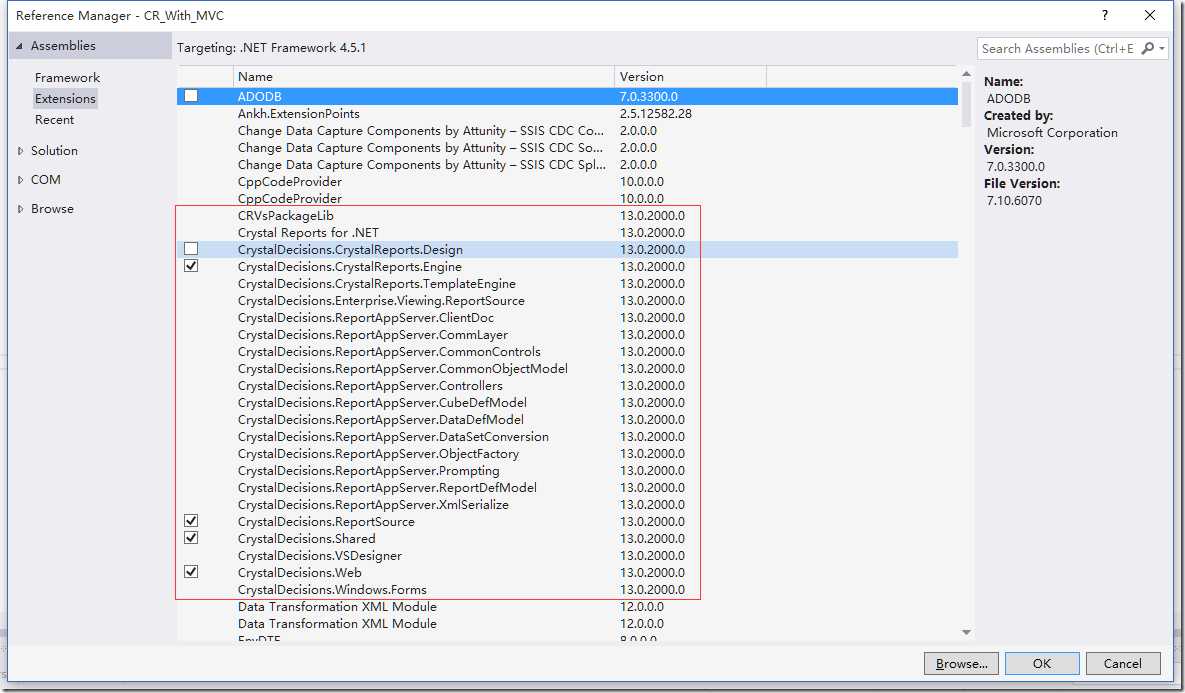Select CrystalDecisions.ReportAppServer.Prompting row

[568, 470]
